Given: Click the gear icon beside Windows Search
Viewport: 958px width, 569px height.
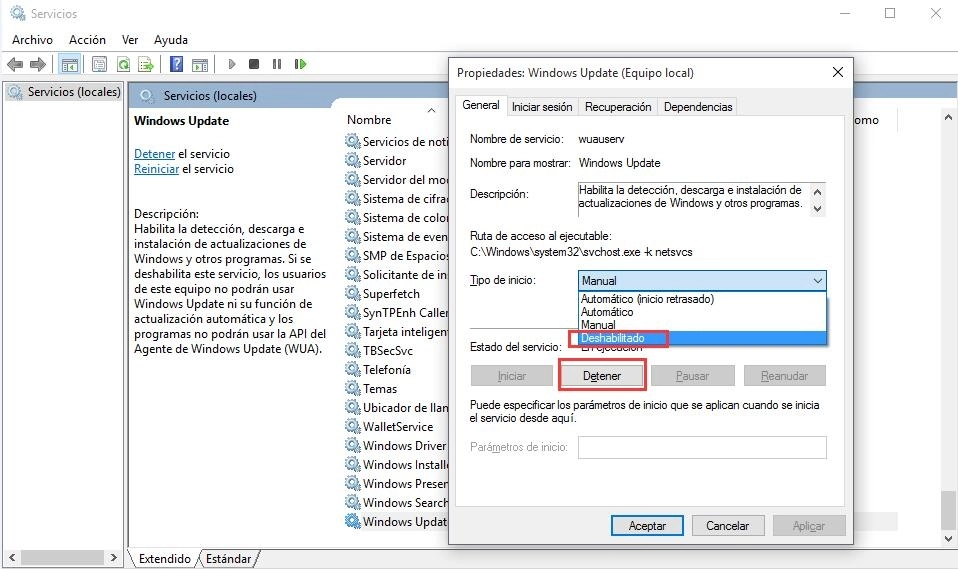Looking at the screenshot, I should pos(353,502).
